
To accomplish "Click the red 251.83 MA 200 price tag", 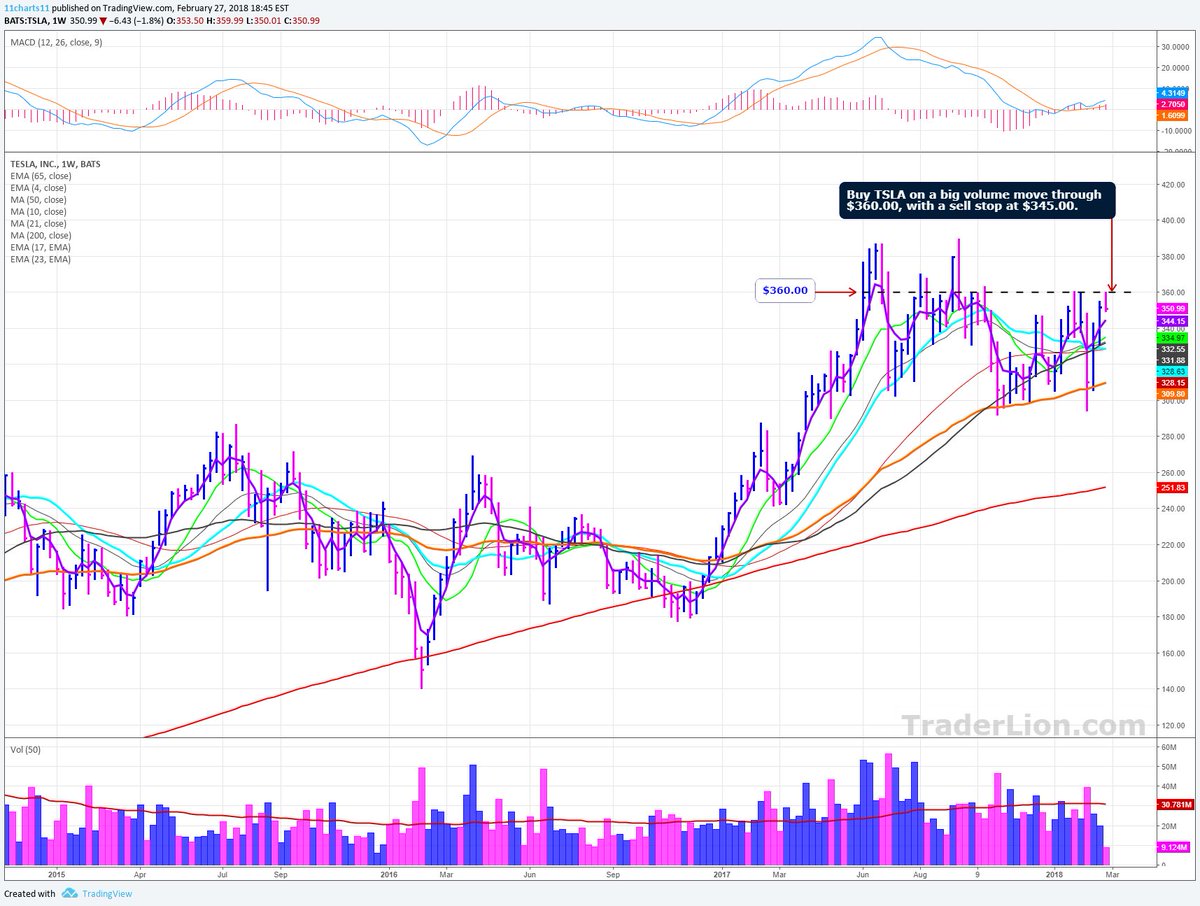I will [x=1172, y=486].
